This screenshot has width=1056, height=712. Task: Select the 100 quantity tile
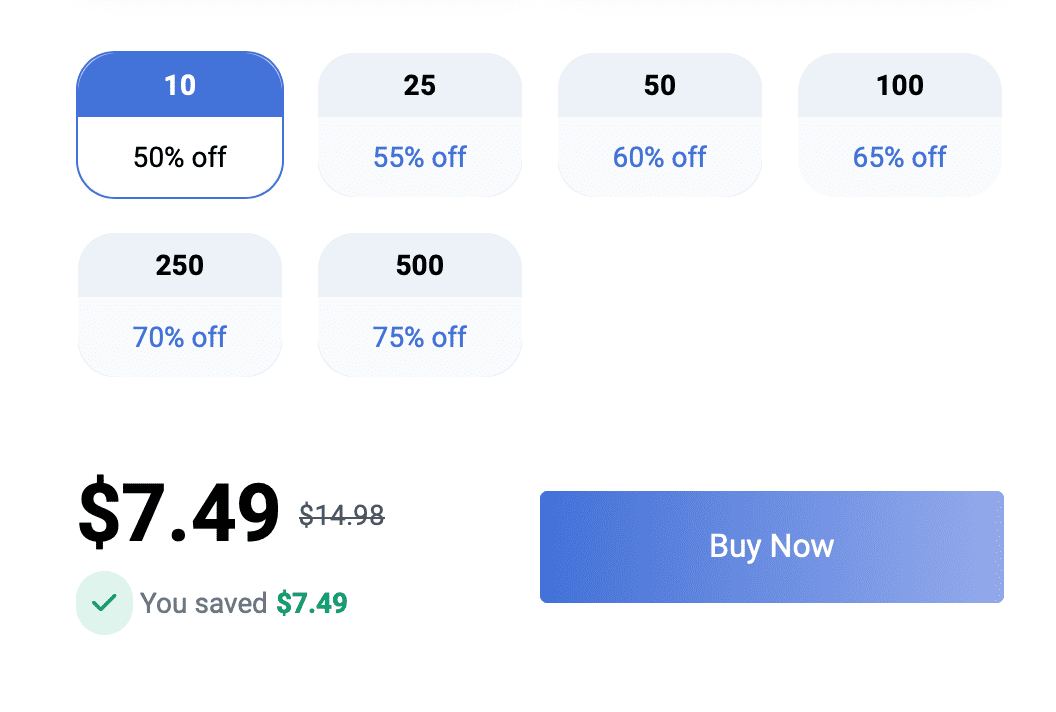pos(899,124)
